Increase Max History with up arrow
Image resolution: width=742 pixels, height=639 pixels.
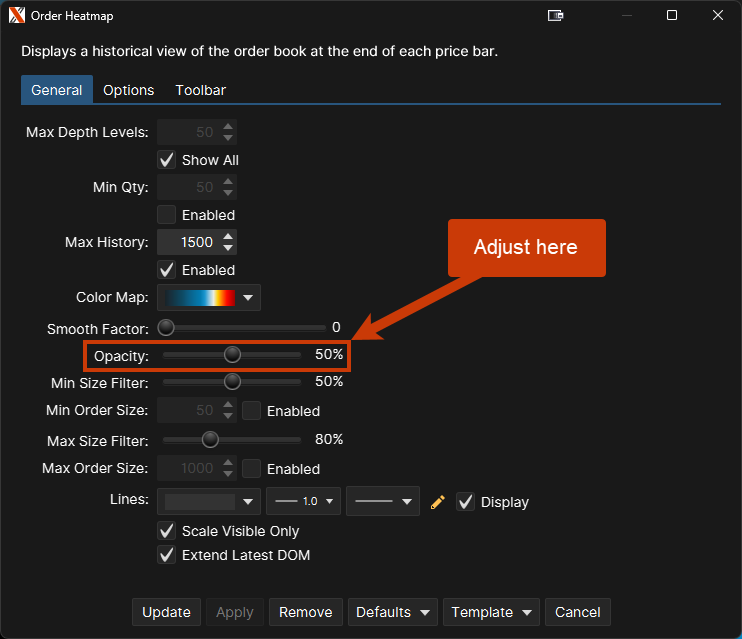point(229,237)
